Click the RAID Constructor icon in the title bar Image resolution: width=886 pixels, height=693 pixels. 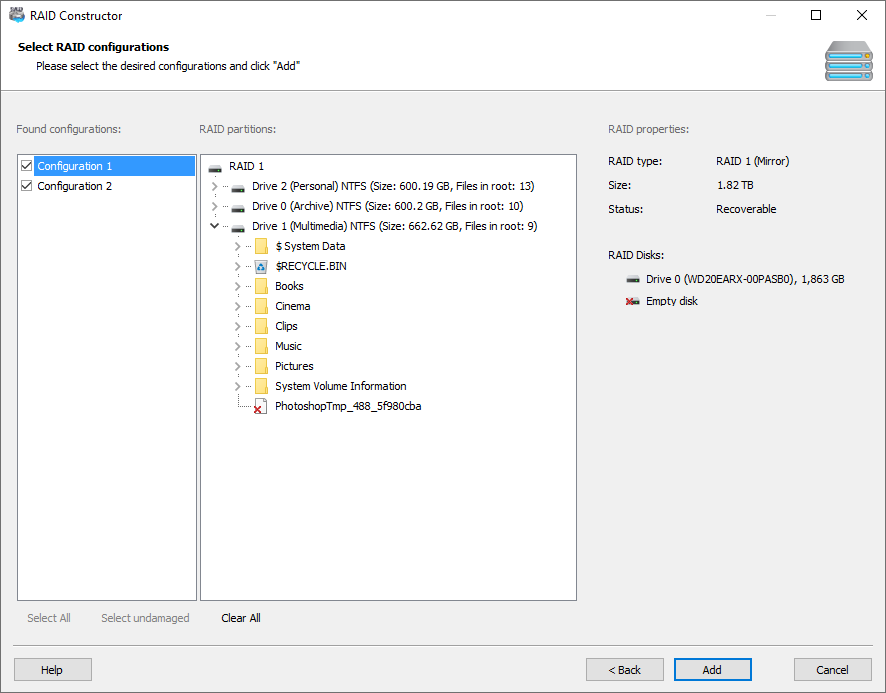(16, 15)
